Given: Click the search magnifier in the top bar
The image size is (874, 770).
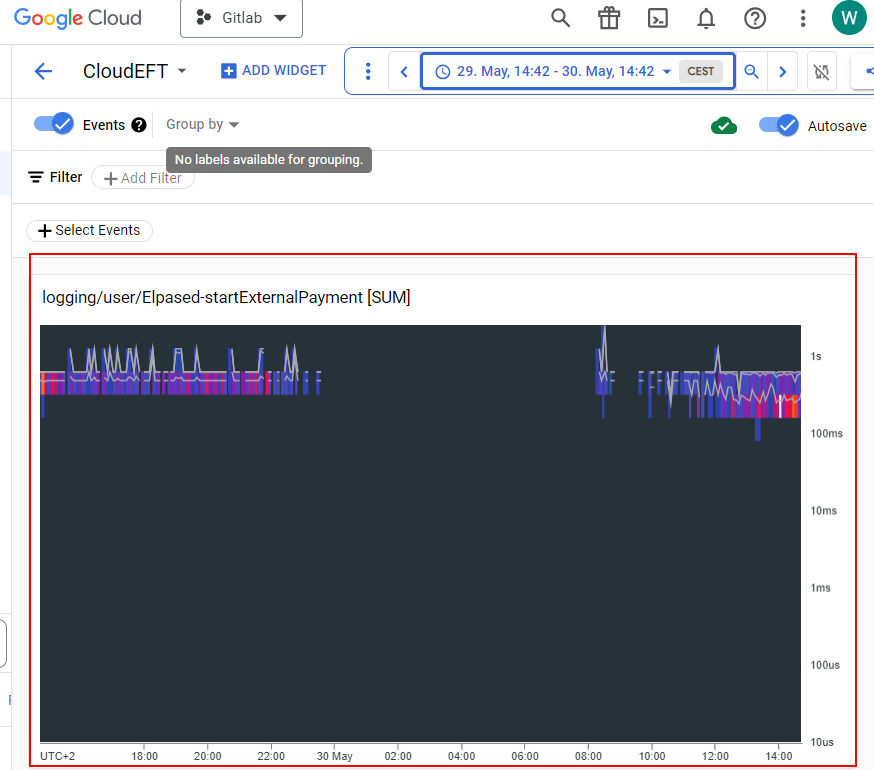Looking at the screenshot, I should (x=561, y=18).
